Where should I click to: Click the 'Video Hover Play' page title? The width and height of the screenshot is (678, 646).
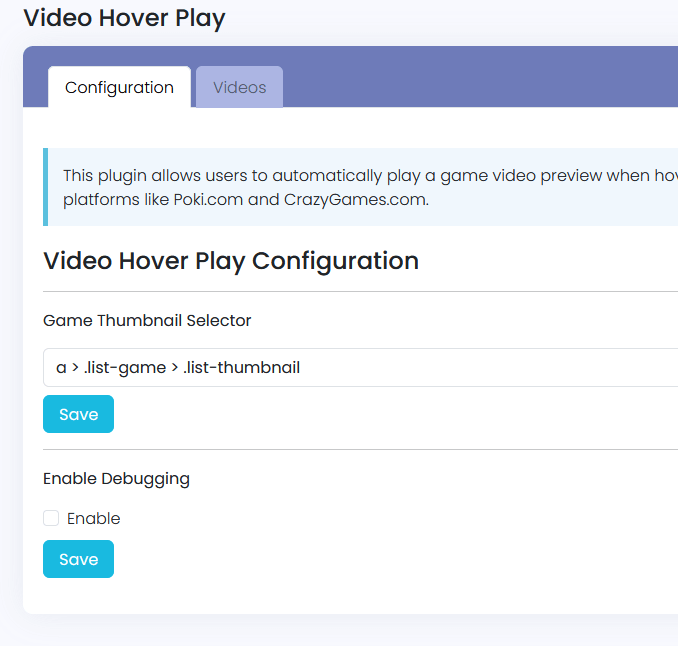pos(124,18)
